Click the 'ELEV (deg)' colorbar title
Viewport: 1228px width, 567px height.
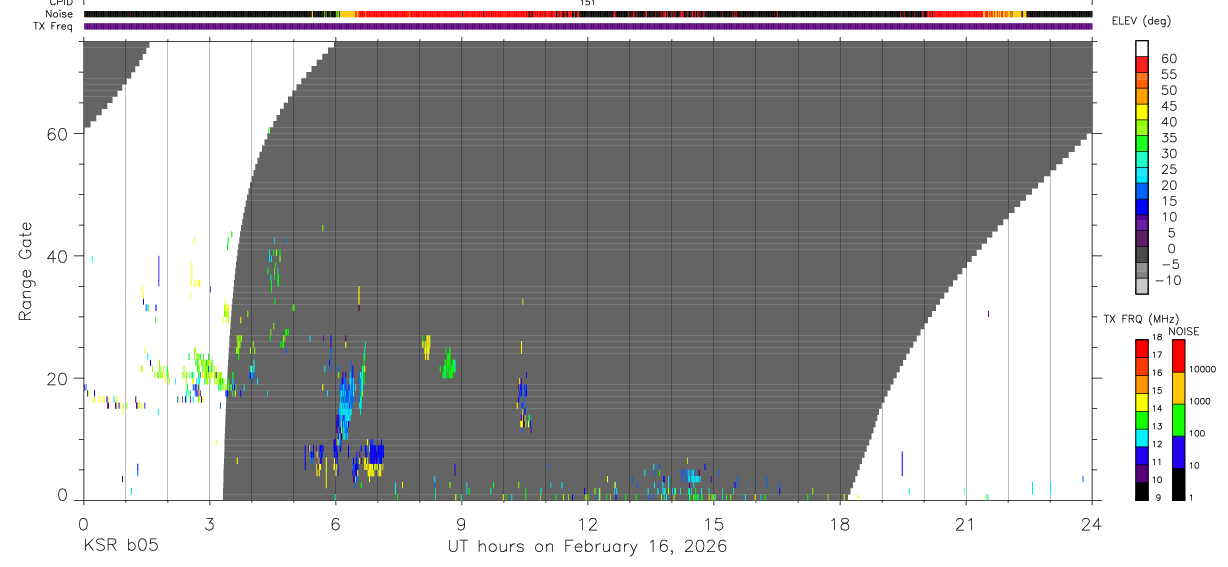[x=1142, y=21]
